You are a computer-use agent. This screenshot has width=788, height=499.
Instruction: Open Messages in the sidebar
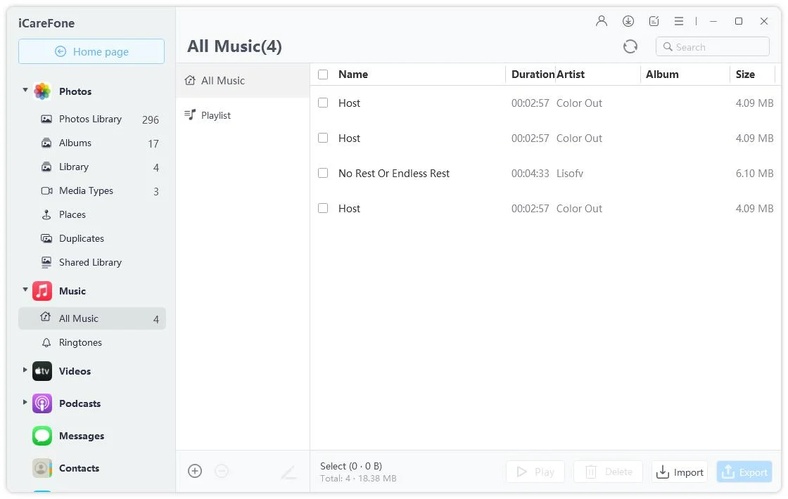[81, 436]
